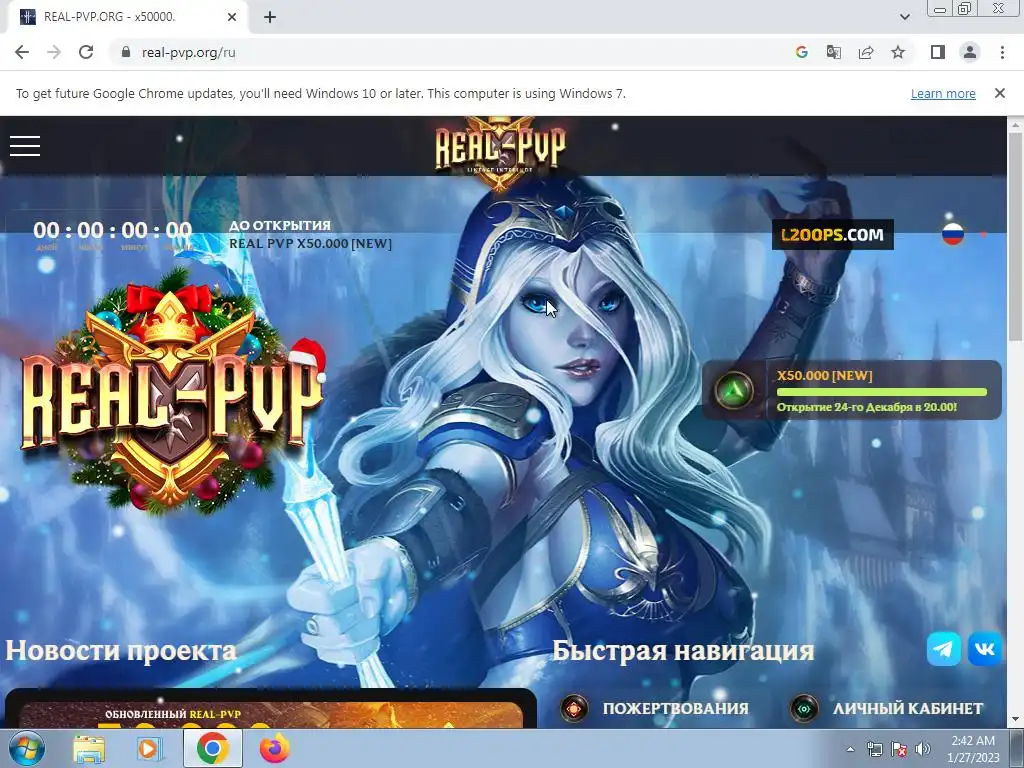Expand the tab search dropdown arrow
The width and height of the screenshot is (1024, 768).
pyautogui.click(x=904, y=17)
